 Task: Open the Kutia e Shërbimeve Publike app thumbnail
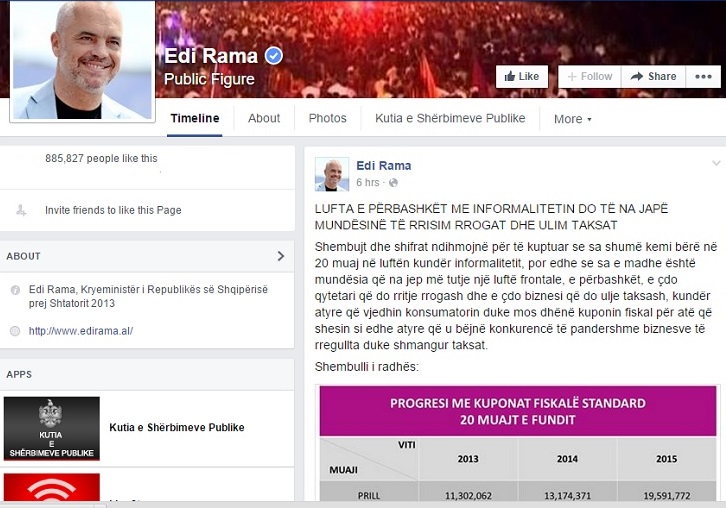(x=51, y=428)
